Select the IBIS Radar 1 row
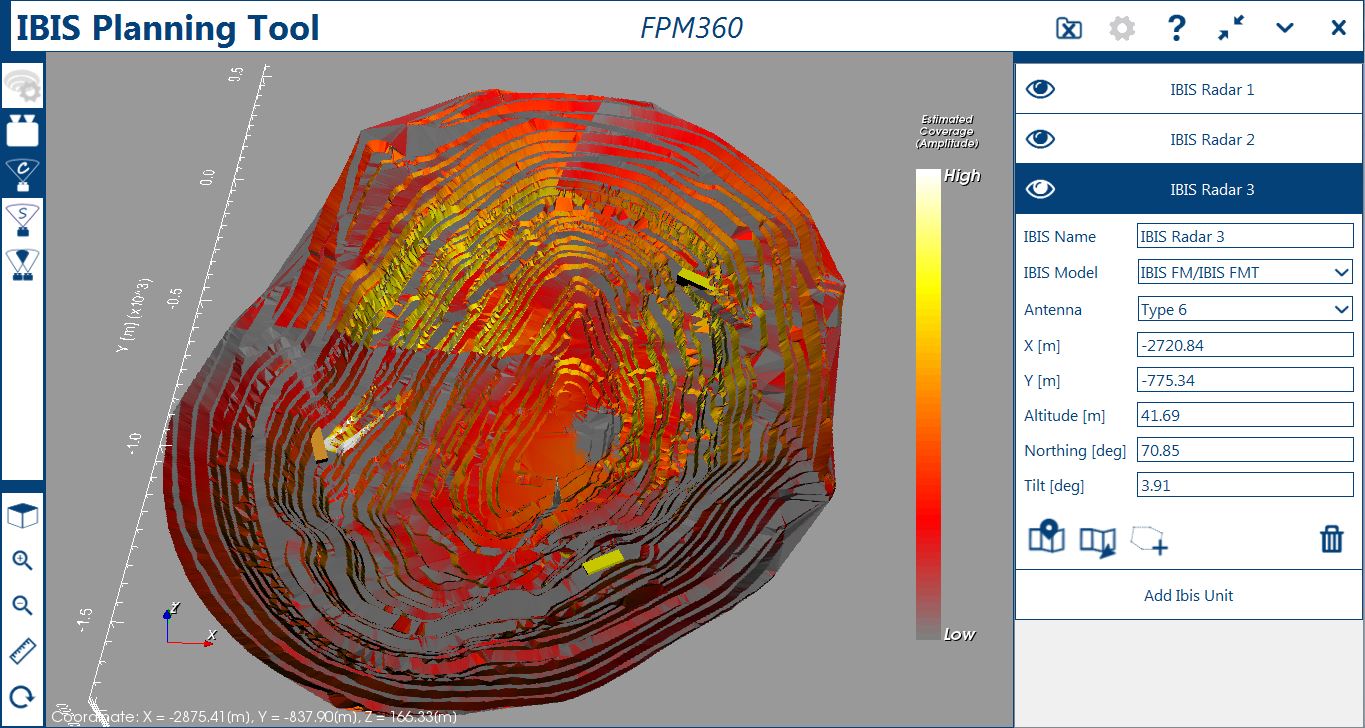1365x728 pixels. (1189, 89)
